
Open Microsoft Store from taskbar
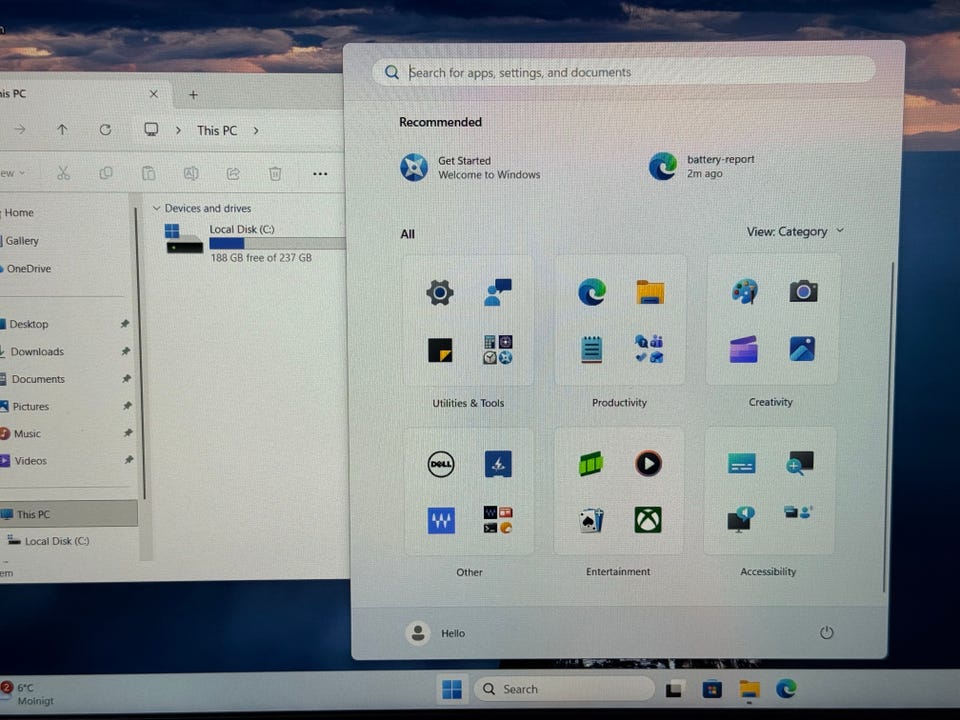click(x=712, y=689)
